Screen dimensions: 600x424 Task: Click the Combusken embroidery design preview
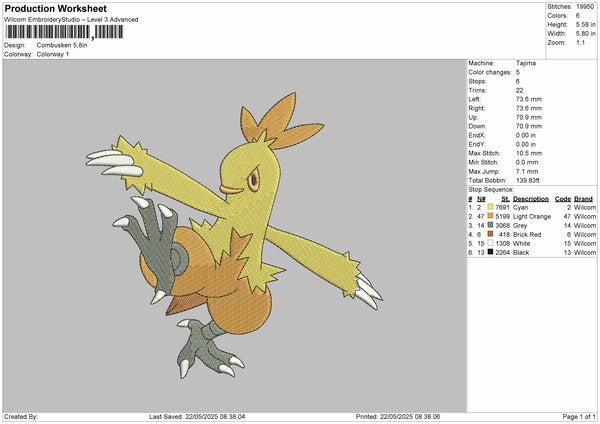click(234, 235)
